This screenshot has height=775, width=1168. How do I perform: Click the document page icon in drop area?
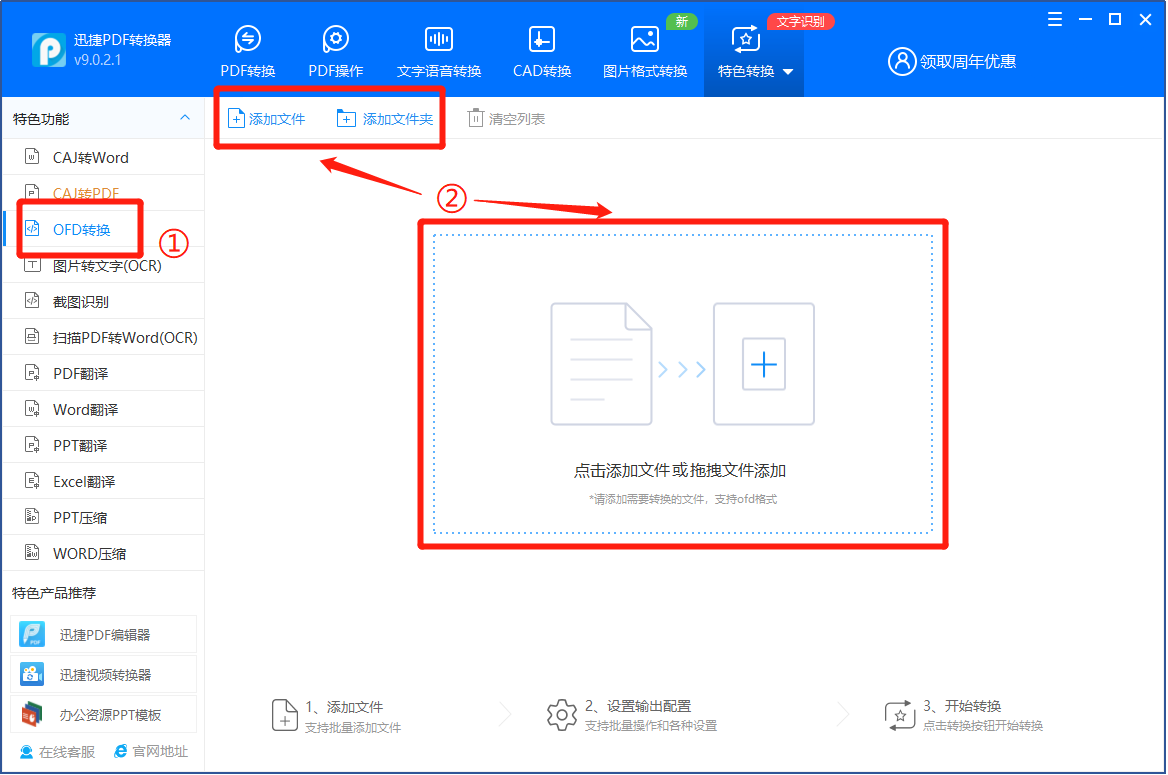pos(601,364)
